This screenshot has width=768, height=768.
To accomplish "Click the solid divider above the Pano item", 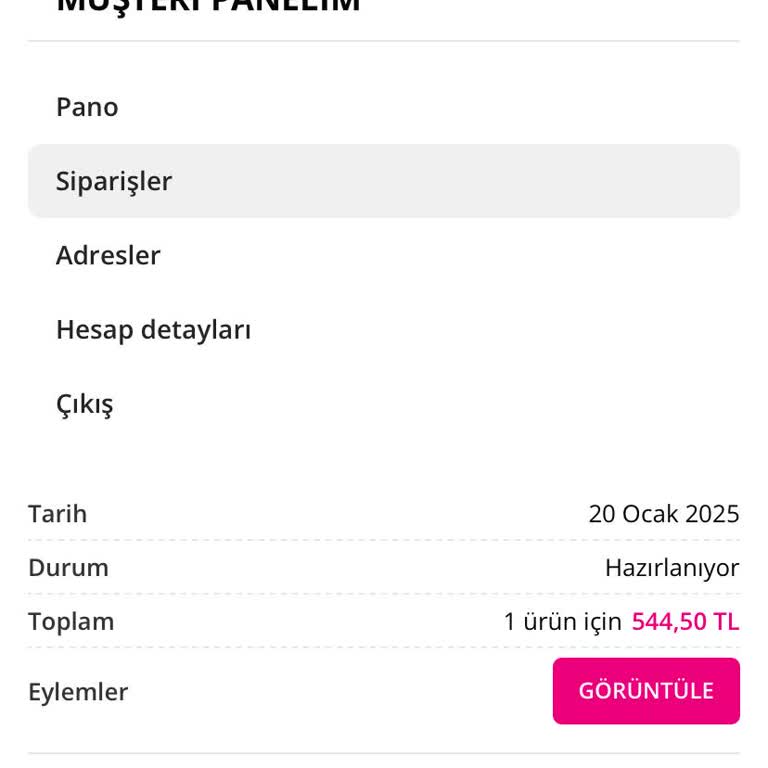I will coord(384,41).
